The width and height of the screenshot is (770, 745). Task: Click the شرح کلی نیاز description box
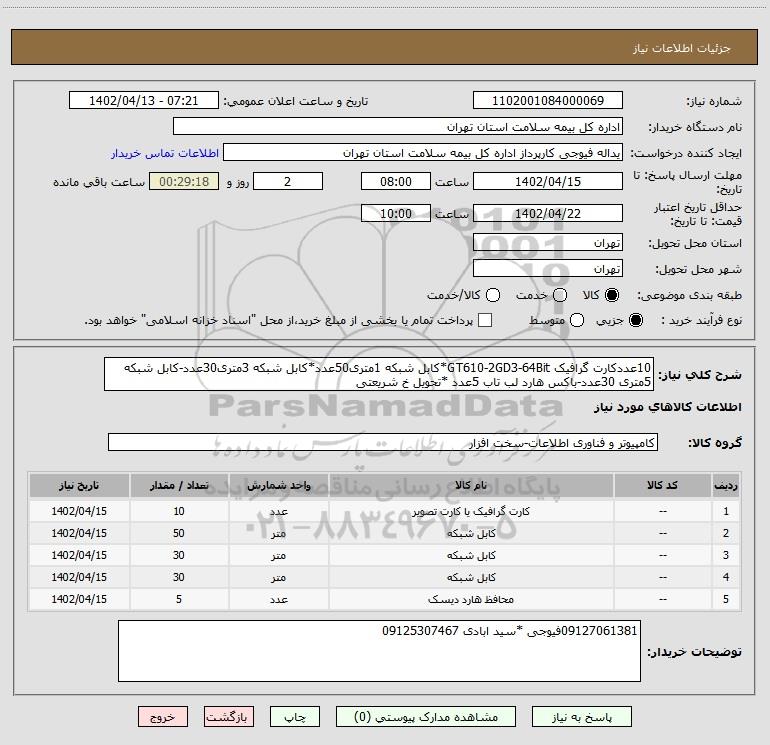pyautogui.click(x=379, y=374)
